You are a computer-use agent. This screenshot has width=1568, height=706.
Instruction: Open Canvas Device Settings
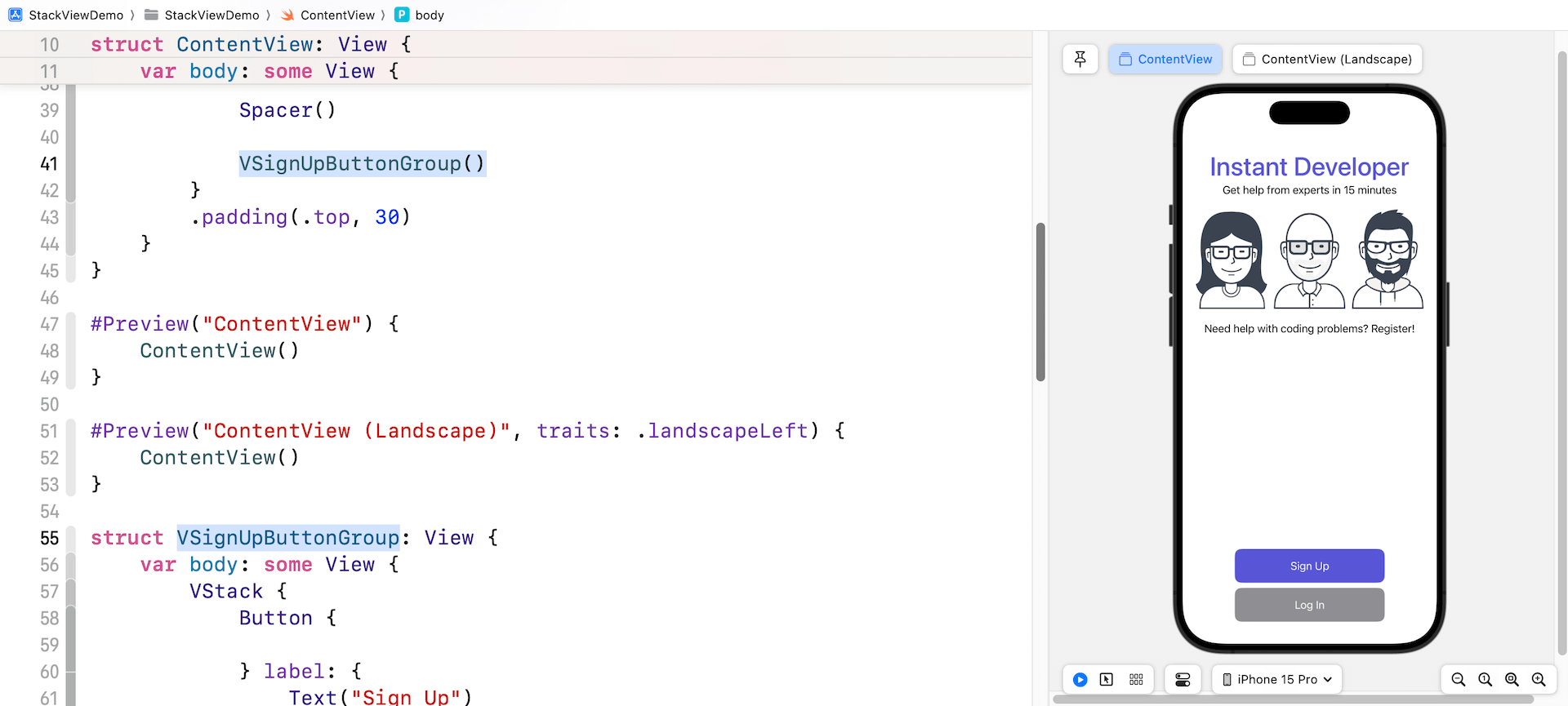click(x=1183, y=679)
